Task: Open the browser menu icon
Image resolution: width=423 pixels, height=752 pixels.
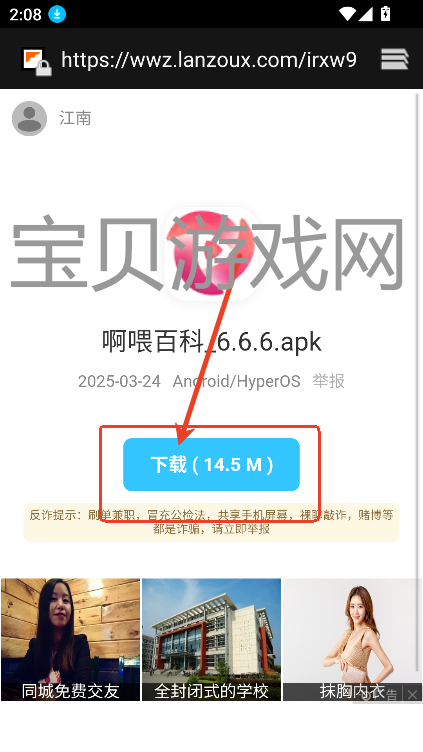Action: 395,59
